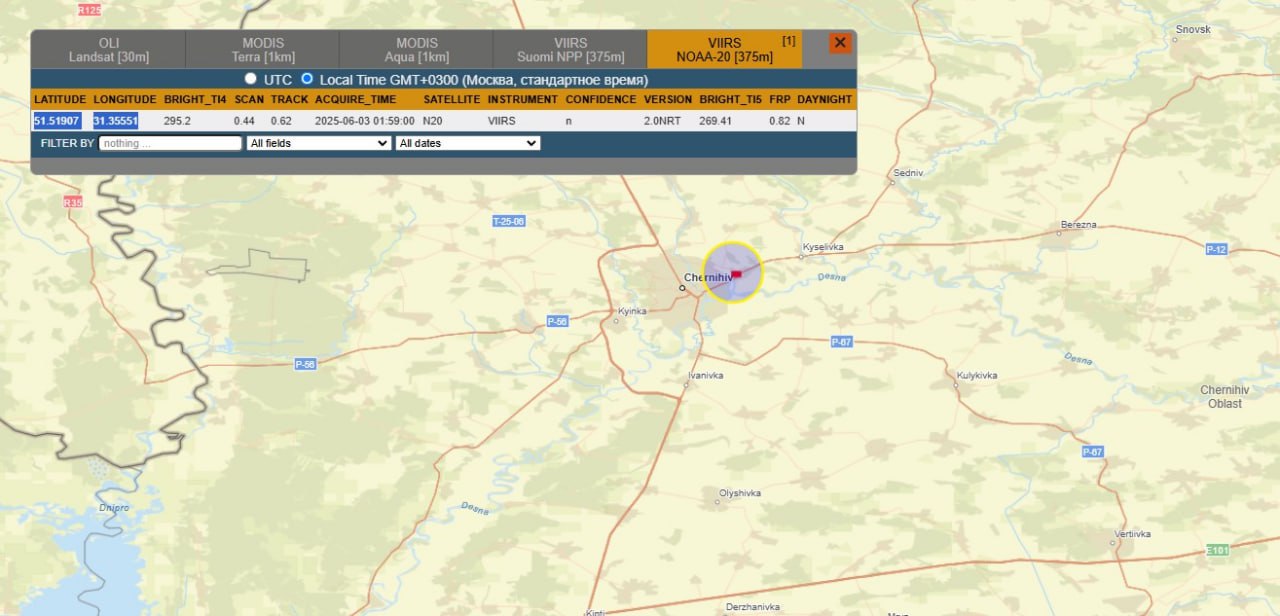Click the Berezna town label
This screenshot has width=1280, height=616.
(1079, 225)
